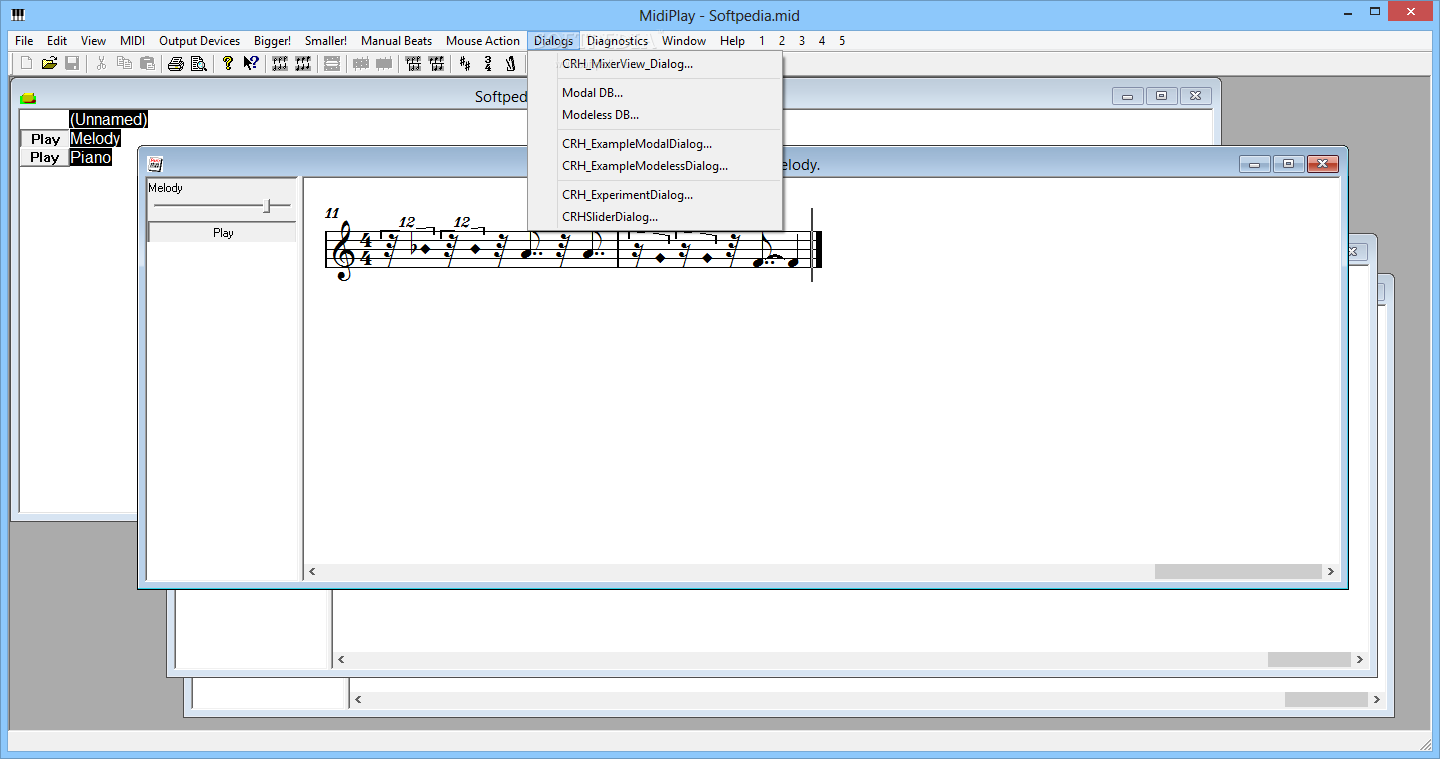The height and width of the screenshot is (759, 1440).
Task: Click the Melody window's small document icon
Action: [x=155, y=164]
